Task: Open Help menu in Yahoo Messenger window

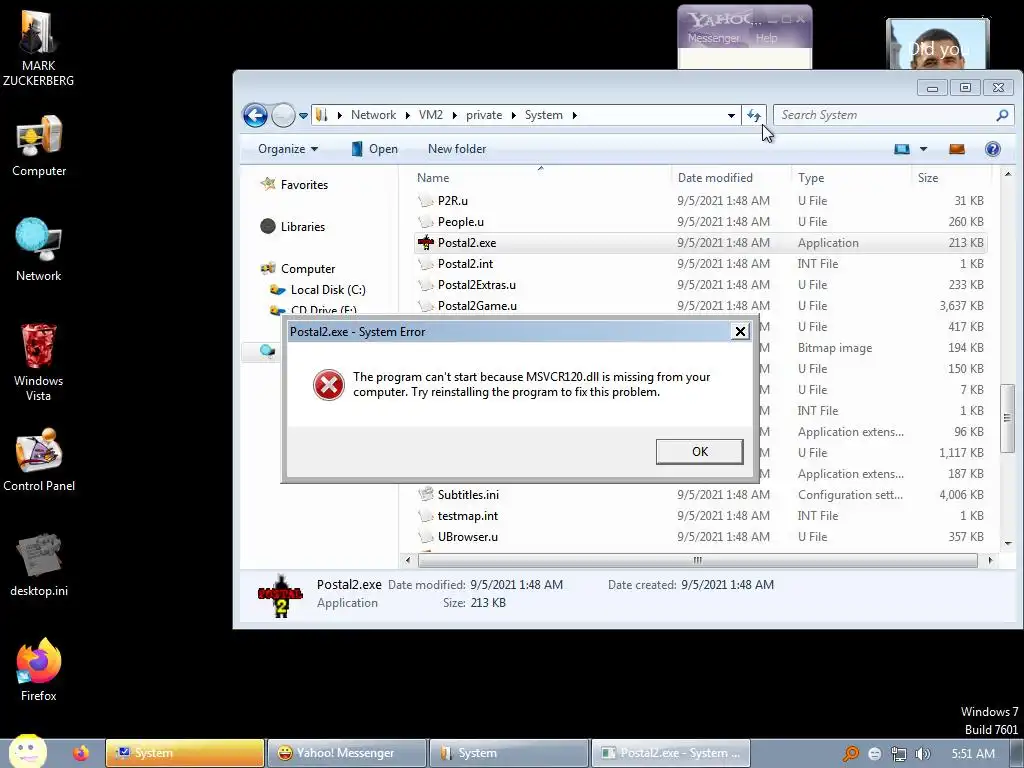Action: click(x=767, y=38)
